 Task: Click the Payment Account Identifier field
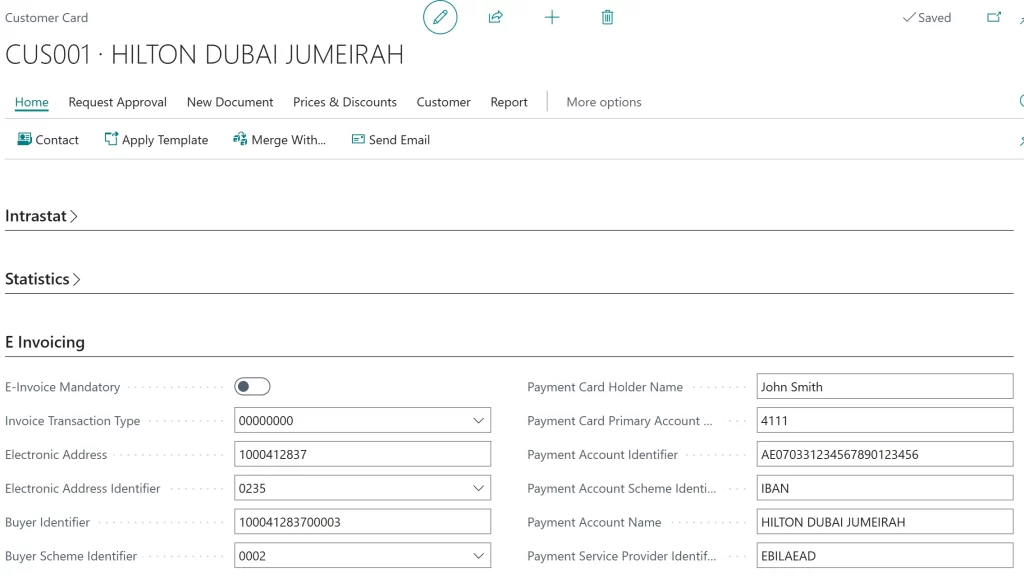[x=885, y=455]
